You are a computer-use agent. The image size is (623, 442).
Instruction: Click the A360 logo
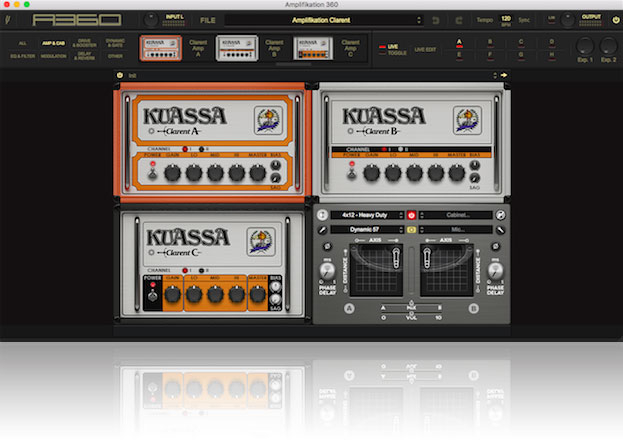77,20
